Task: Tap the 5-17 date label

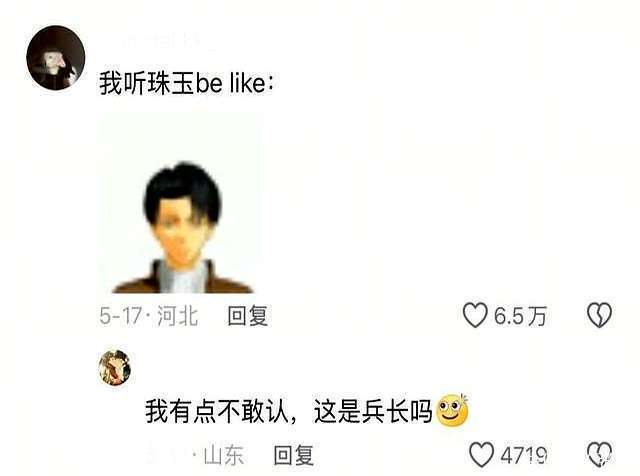Action: point(120,316)
